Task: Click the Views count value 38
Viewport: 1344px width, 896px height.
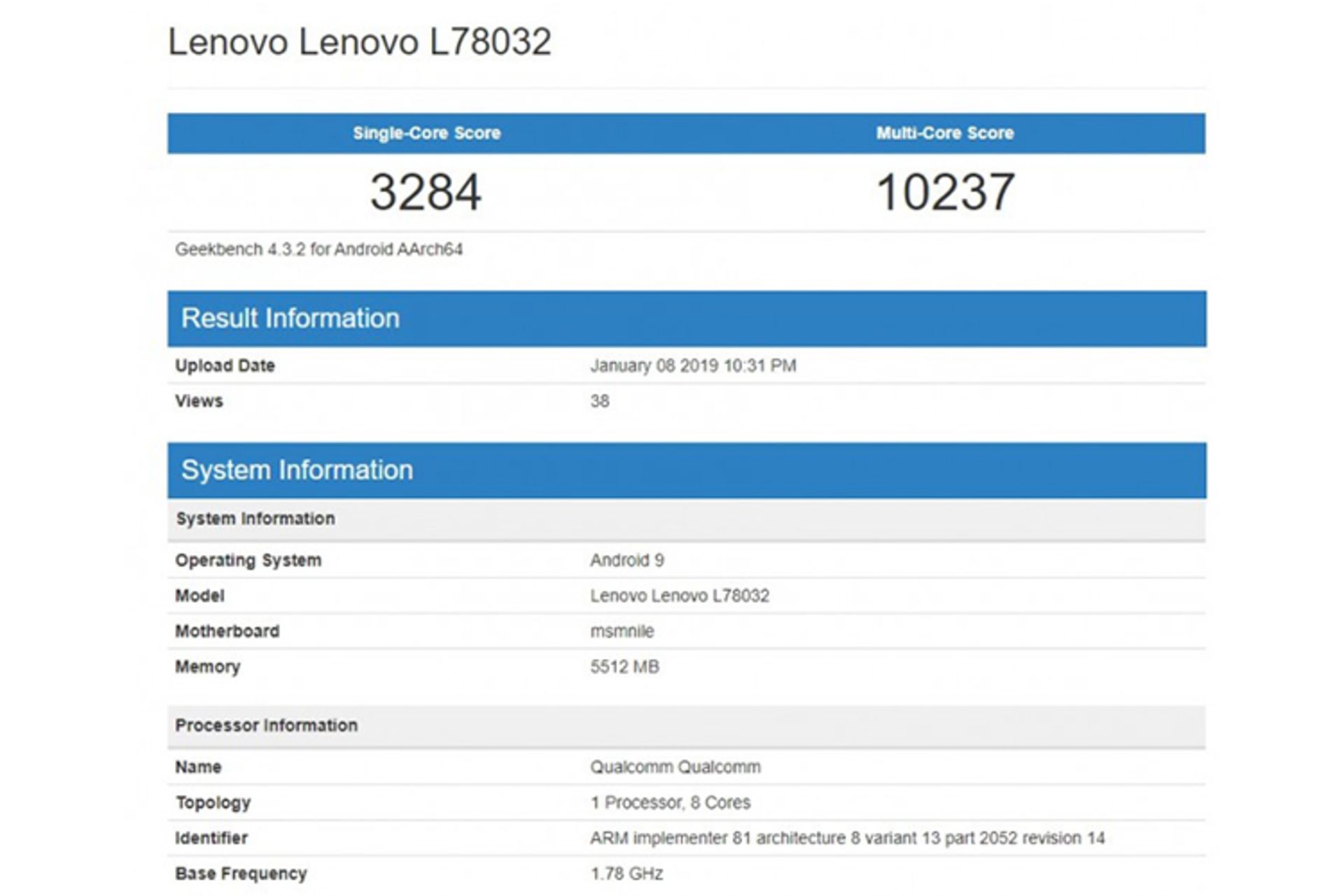Action: pos(599,402)
